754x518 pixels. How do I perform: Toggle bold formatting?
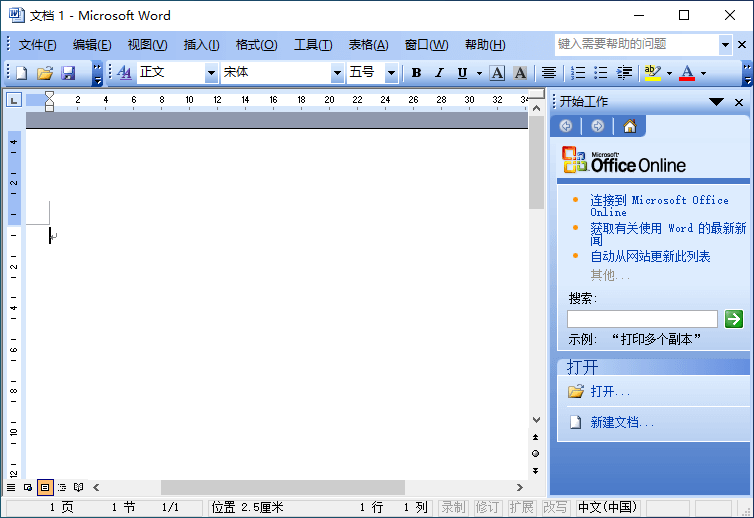click(x=416, y=73)
